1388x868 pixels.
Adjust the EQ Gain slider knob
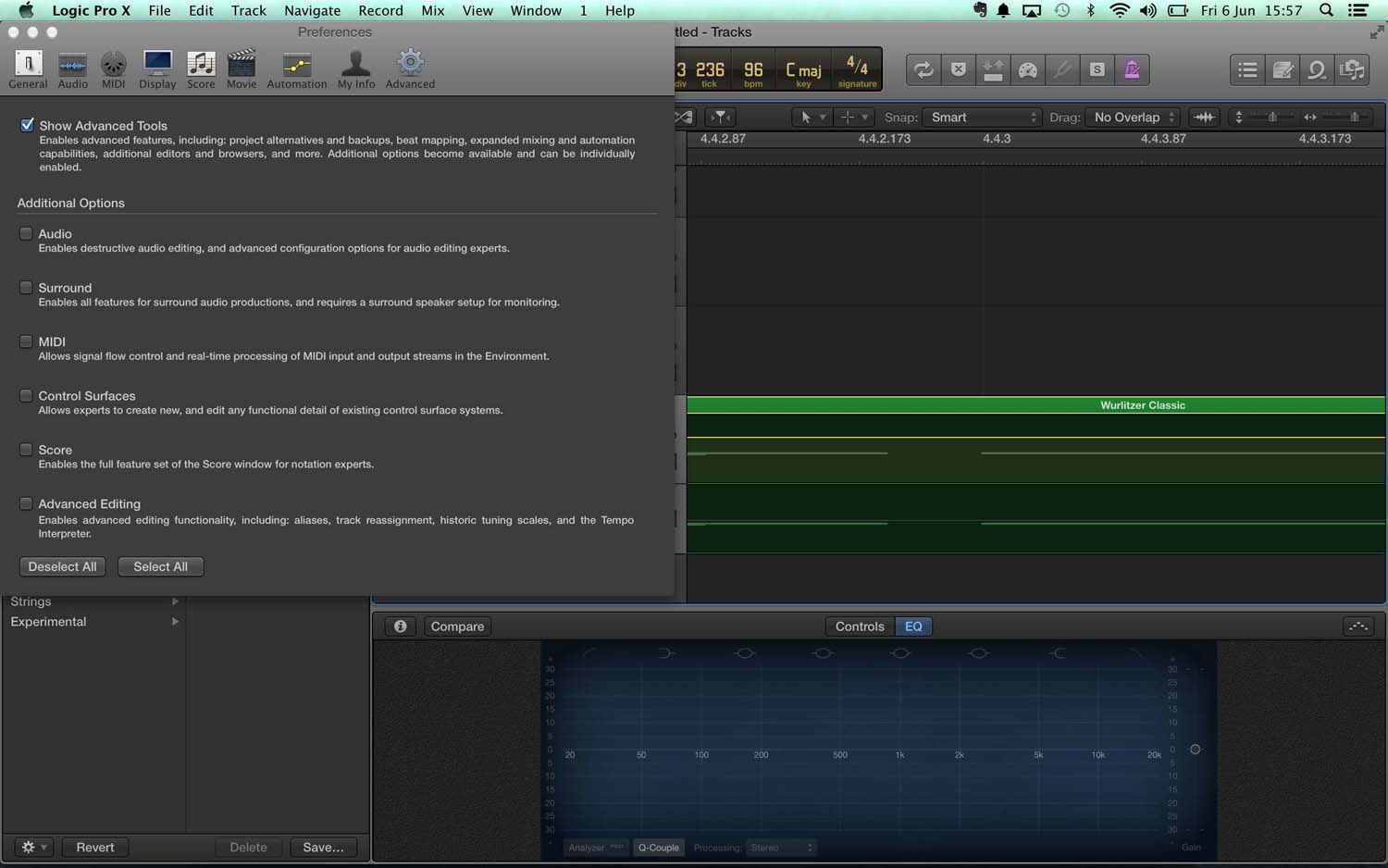click(x=1195, y=750)
